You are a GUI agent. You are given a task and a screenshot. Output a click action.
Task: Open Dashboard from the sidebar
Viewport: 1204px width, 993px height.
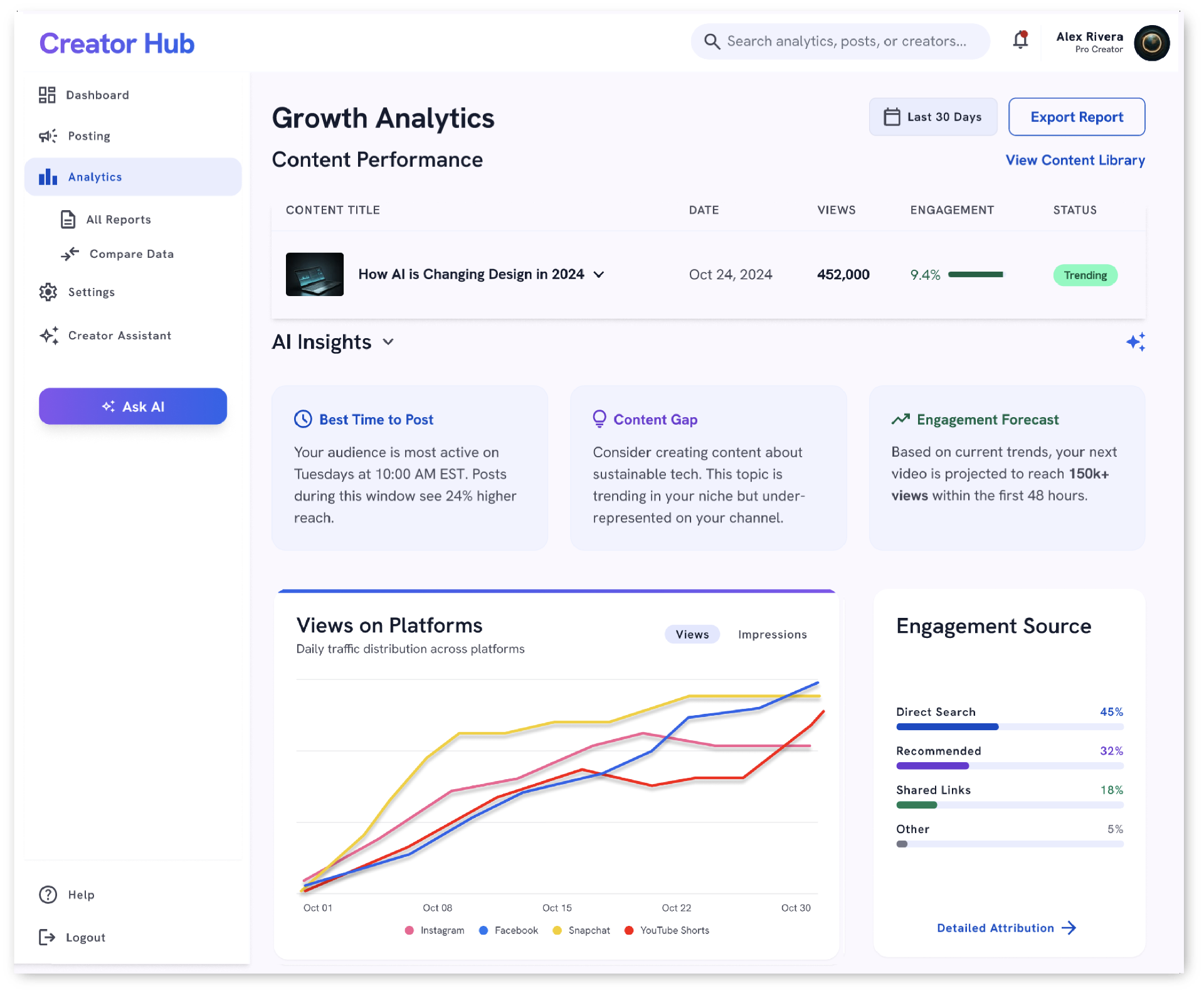pyautogui.click(x=133, y=95)
